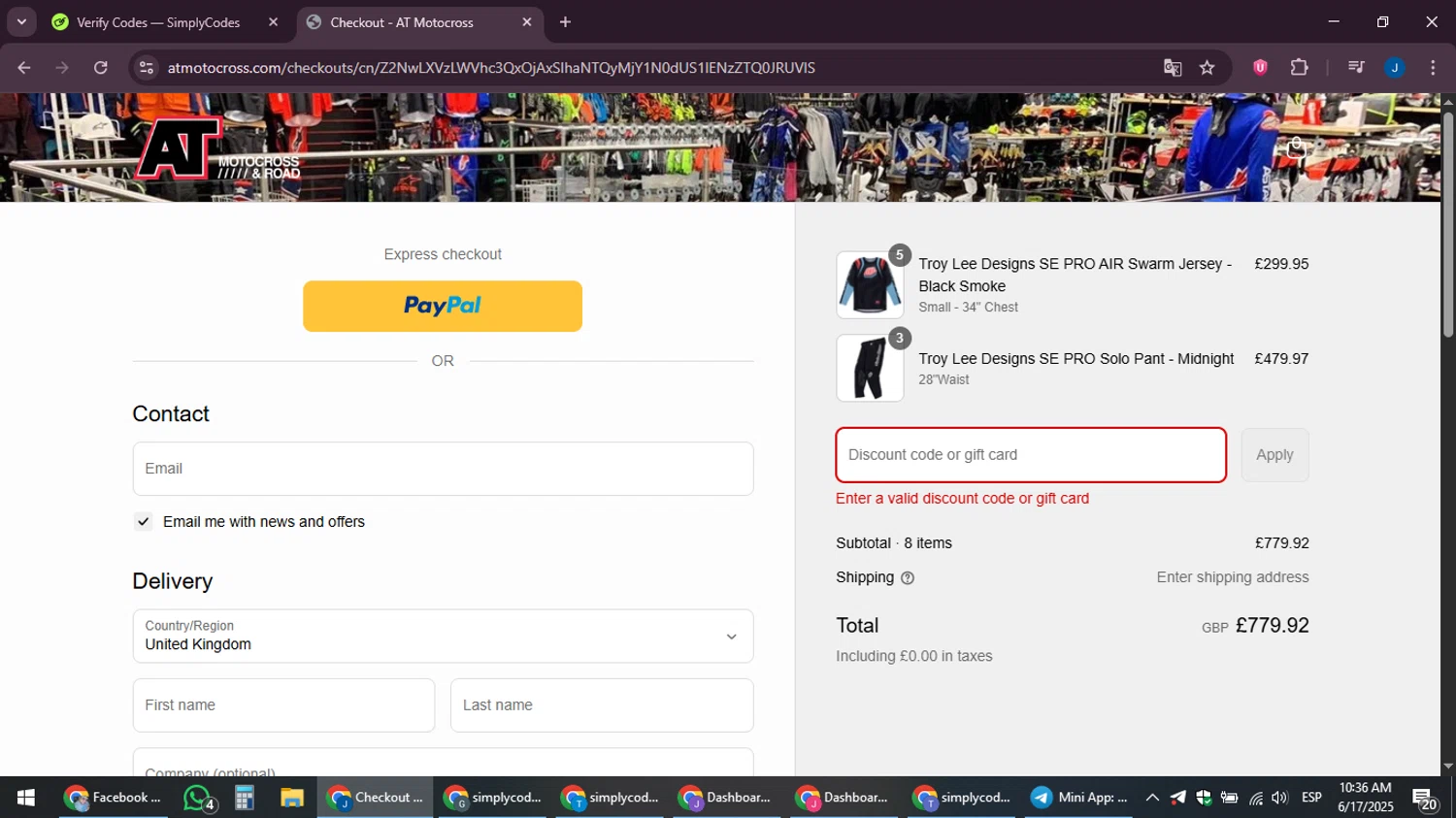The width and height of the screenshot is (1456, 818).
Task: Open the shopping cart bag icon
Action: tap(1296, 148)
